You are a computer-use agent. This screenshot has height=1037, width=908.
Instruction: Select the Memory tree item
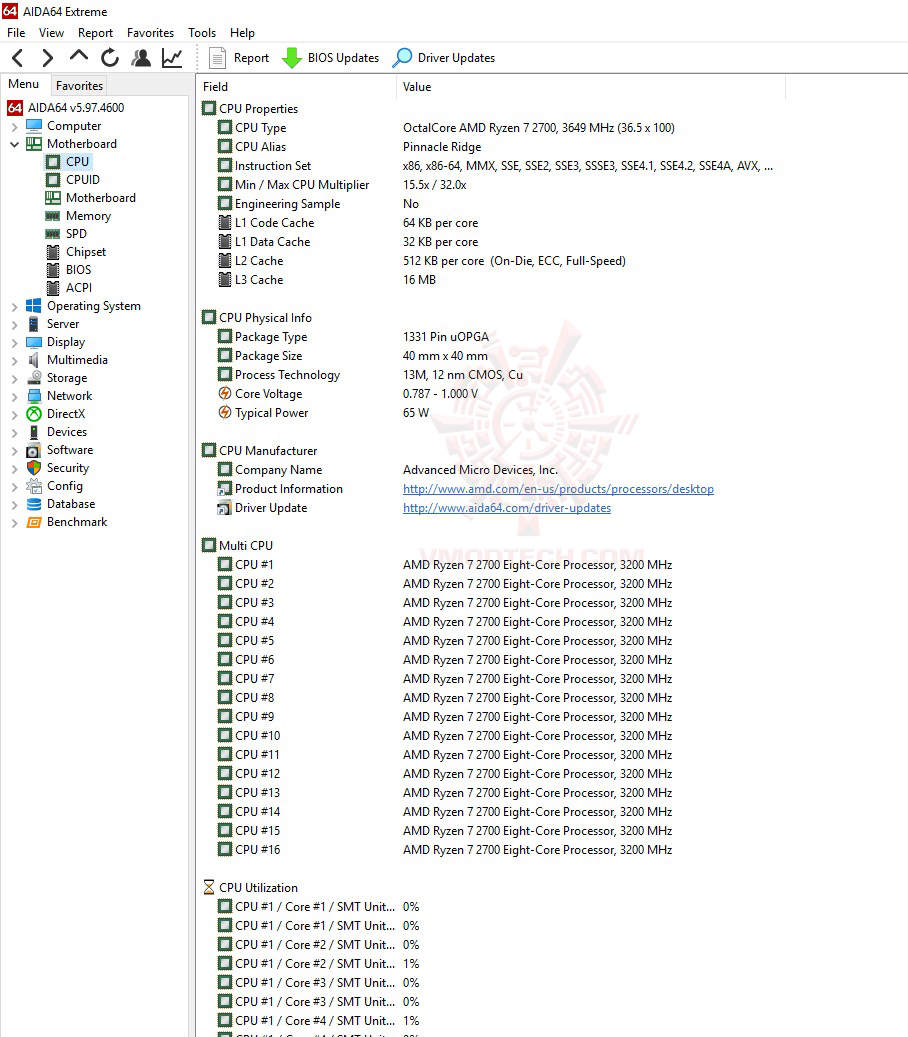88,216
